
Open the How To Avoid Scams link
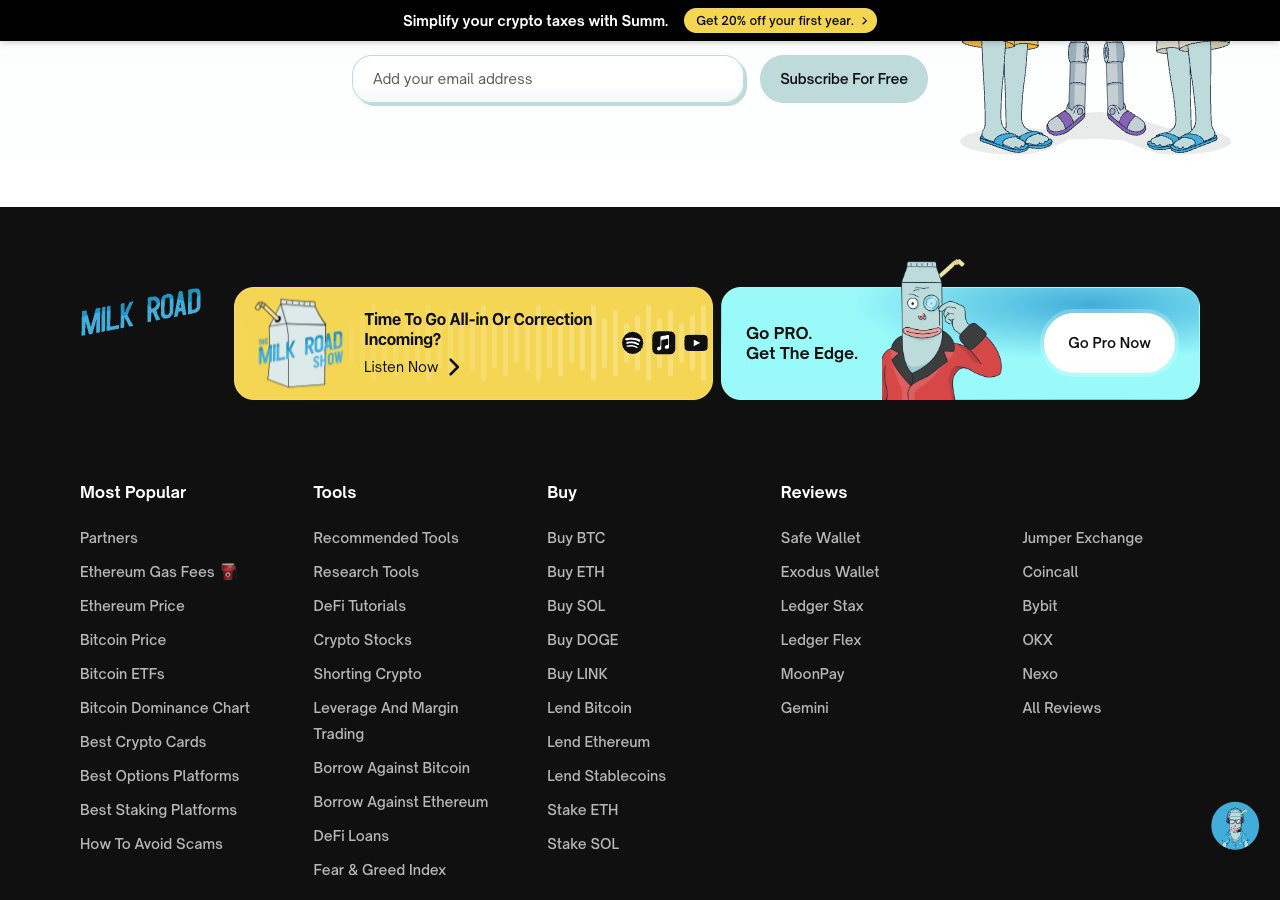151,844
